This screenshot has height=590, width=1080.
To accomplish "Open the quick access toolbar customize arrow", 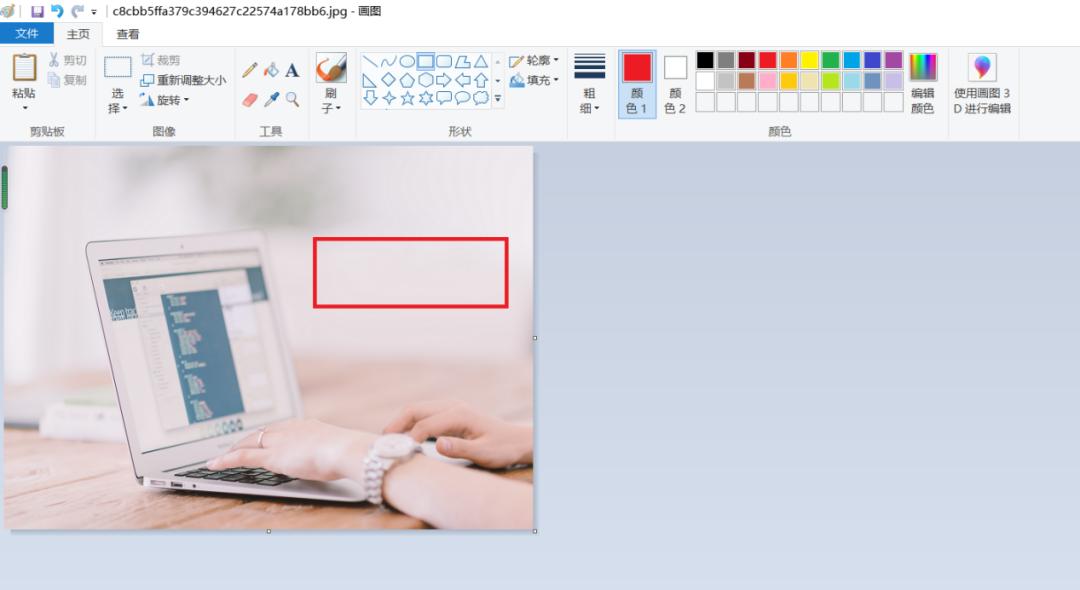I will [x=94, y=12].
